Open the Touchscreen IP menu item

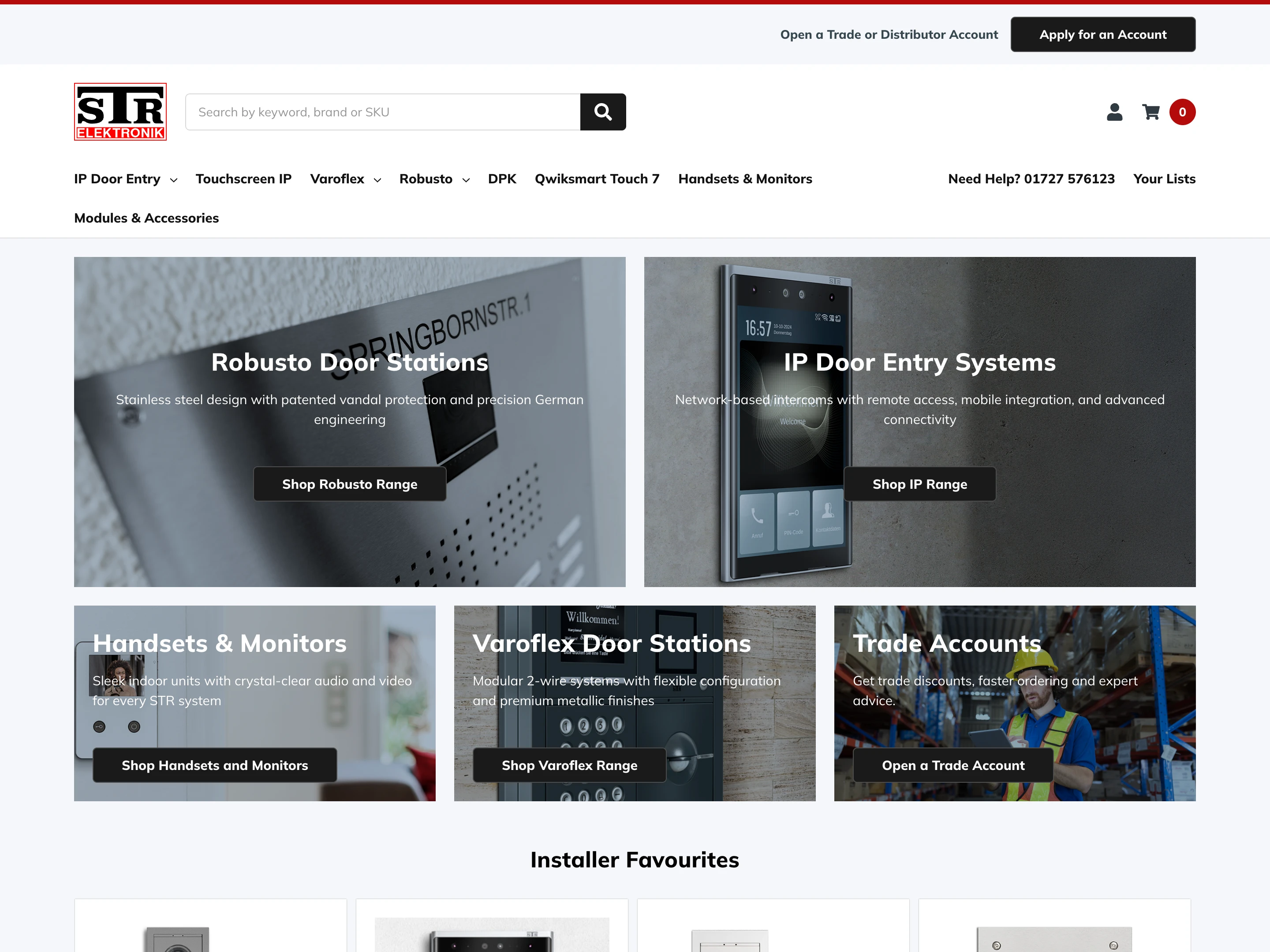(243, 179)
